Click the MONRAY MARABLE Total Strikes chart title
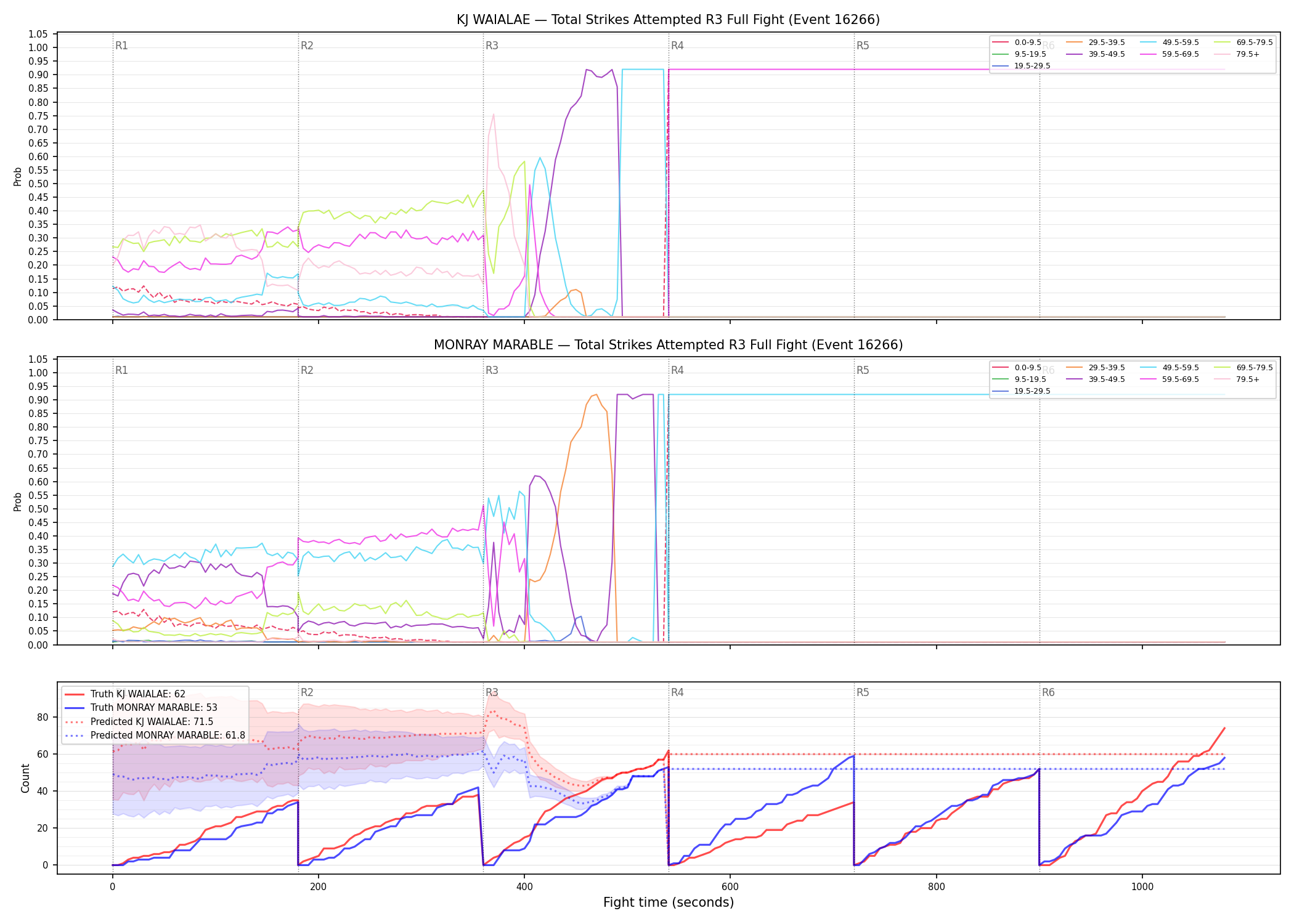The width and height of the screenshot is (1294, 924). coord(668,345)
